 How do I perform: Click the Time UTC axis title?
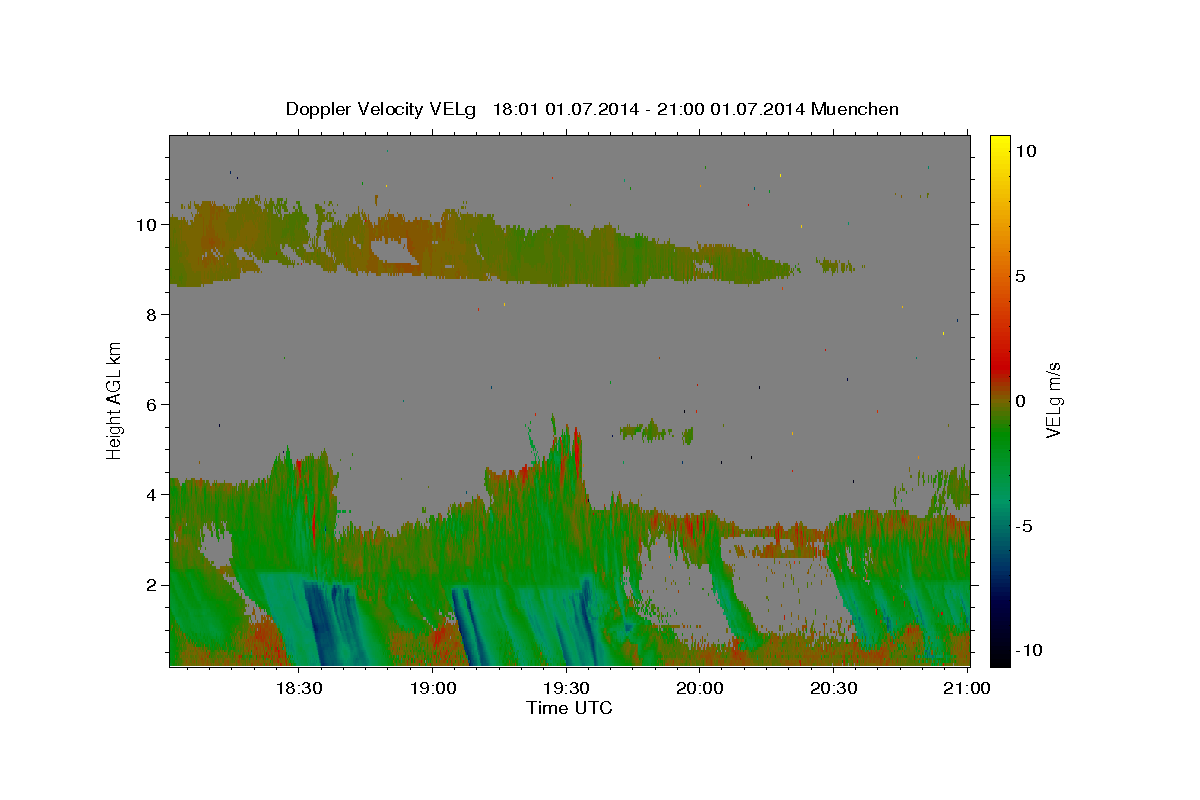569,708
